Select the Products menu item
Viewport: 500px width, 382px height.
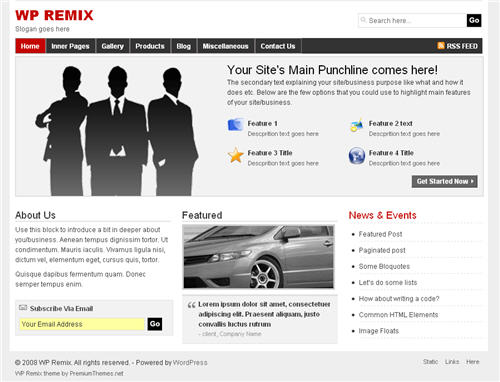pyautogui.click(x=150, y=46)
